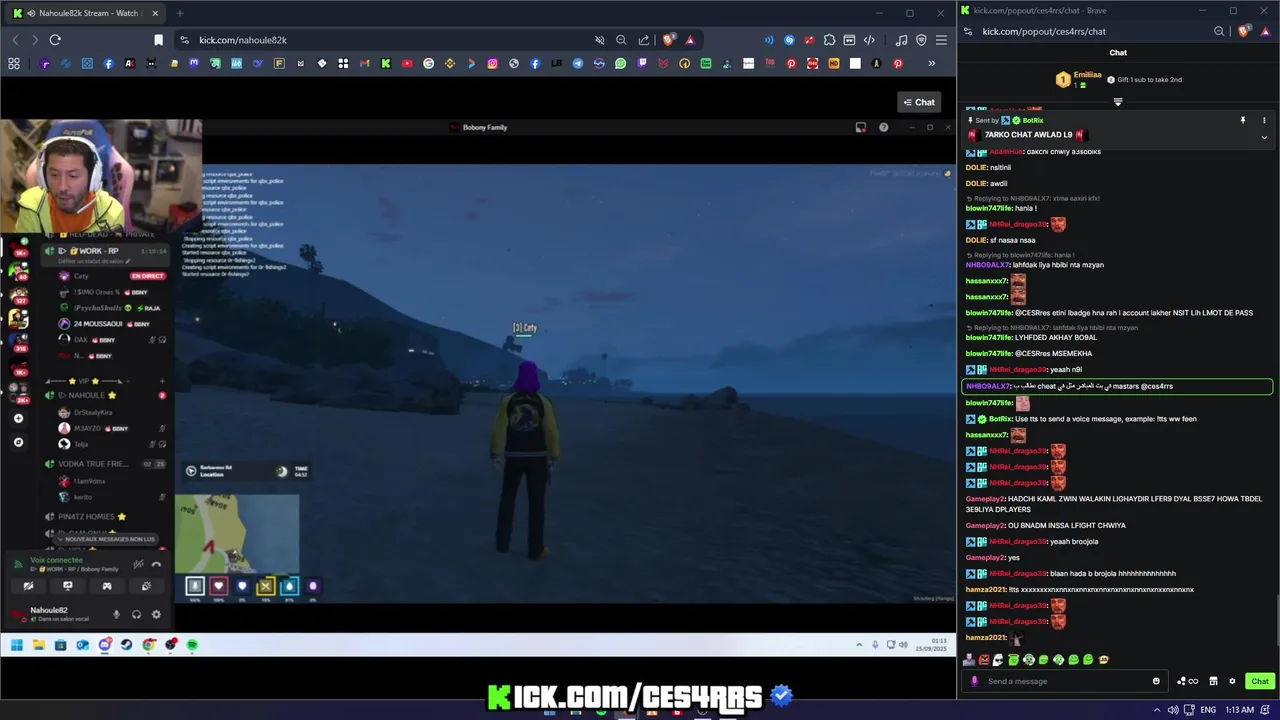The height and width of the screenshot is (720, 1280).
Task: Click Gameplay2's "yes" message username
Action: [985, 558]
